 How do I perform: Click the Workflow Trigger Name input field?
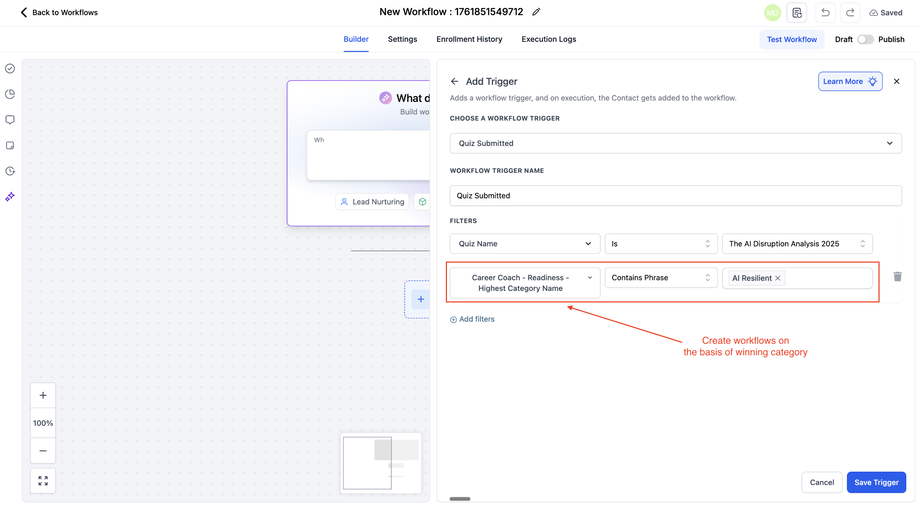coord(675,196)
